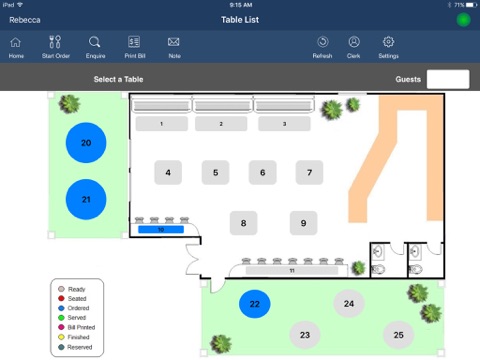Click the teal Reserved legend swatch
The image size is (480, 360).
[61, 347]
